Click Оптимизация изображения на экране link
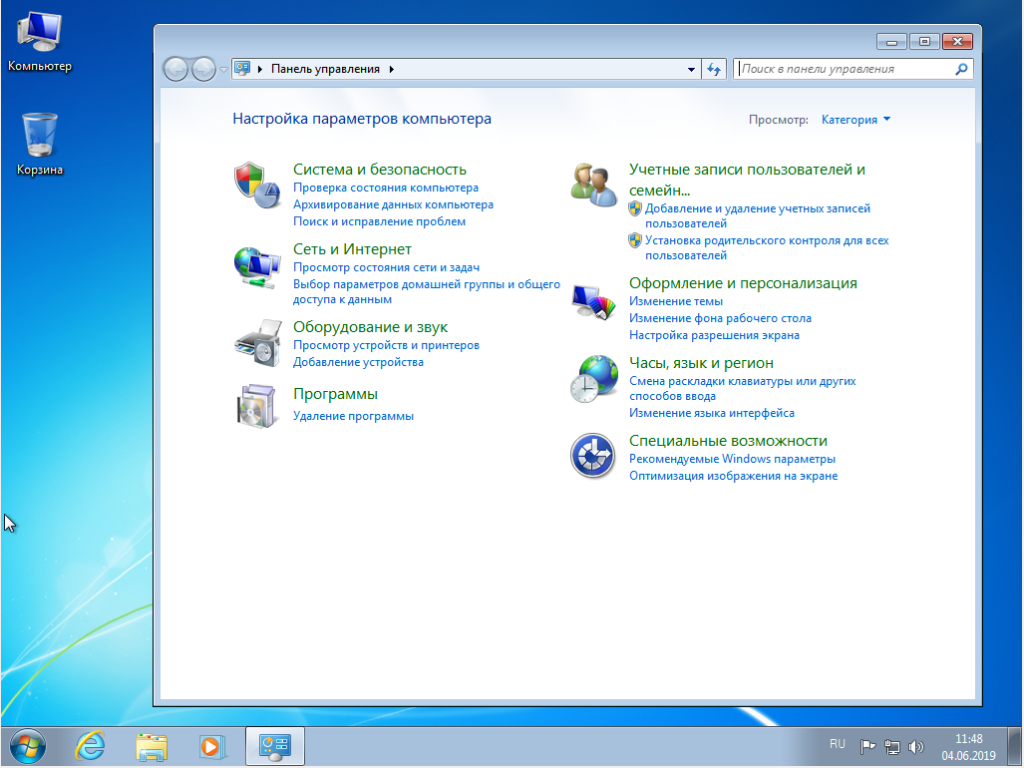 point(733,476)
